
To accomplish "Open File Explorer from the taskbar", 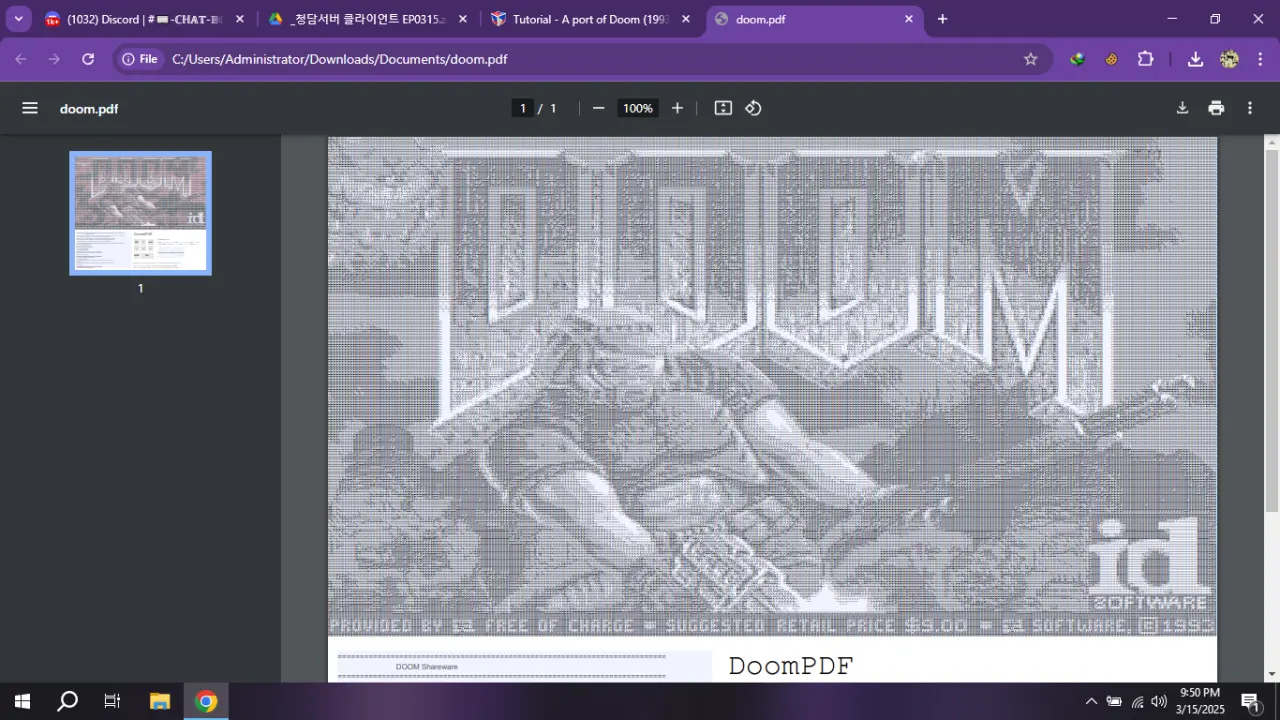I will (x=160, y=701).
